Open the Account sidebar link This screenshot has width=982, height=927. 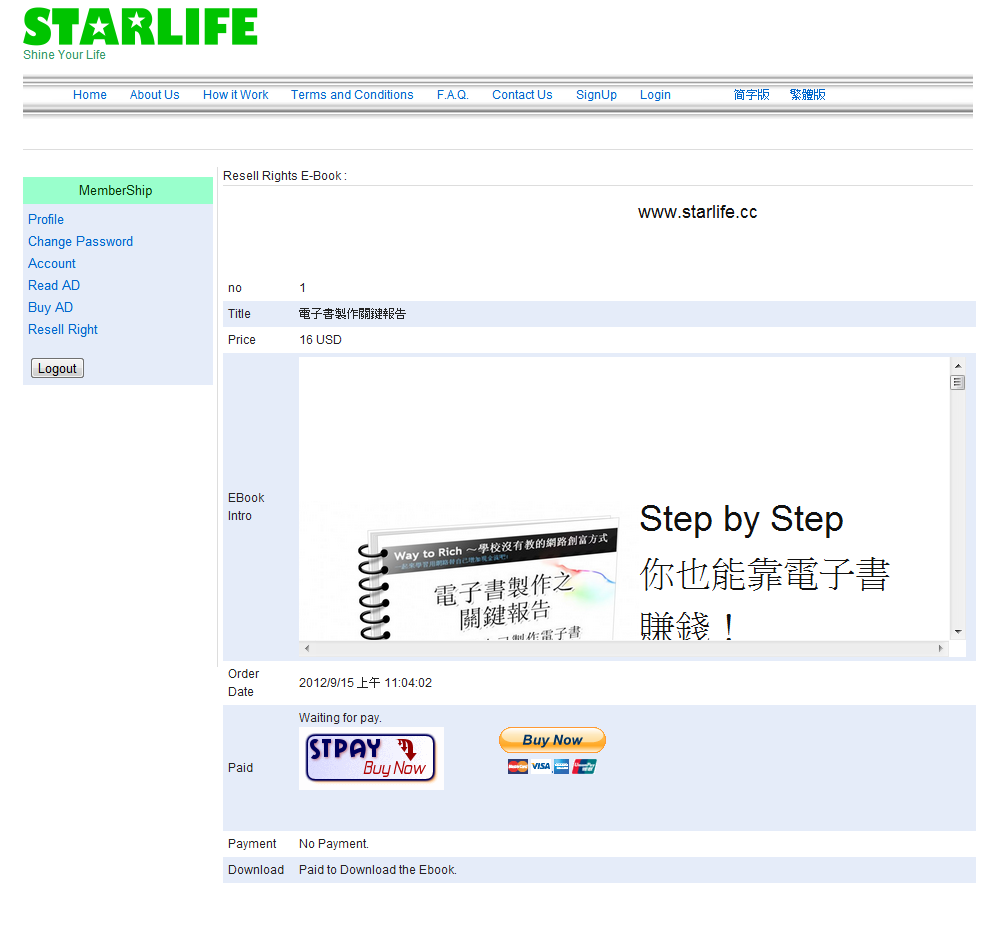click(51, 263)
